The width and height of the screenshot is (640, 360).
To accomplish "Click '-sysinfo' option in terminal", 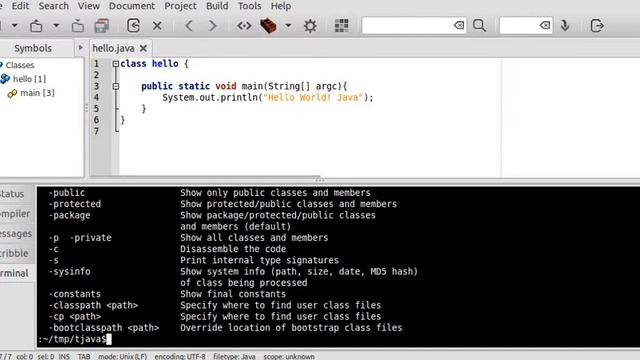I will [x=69, y=271].
